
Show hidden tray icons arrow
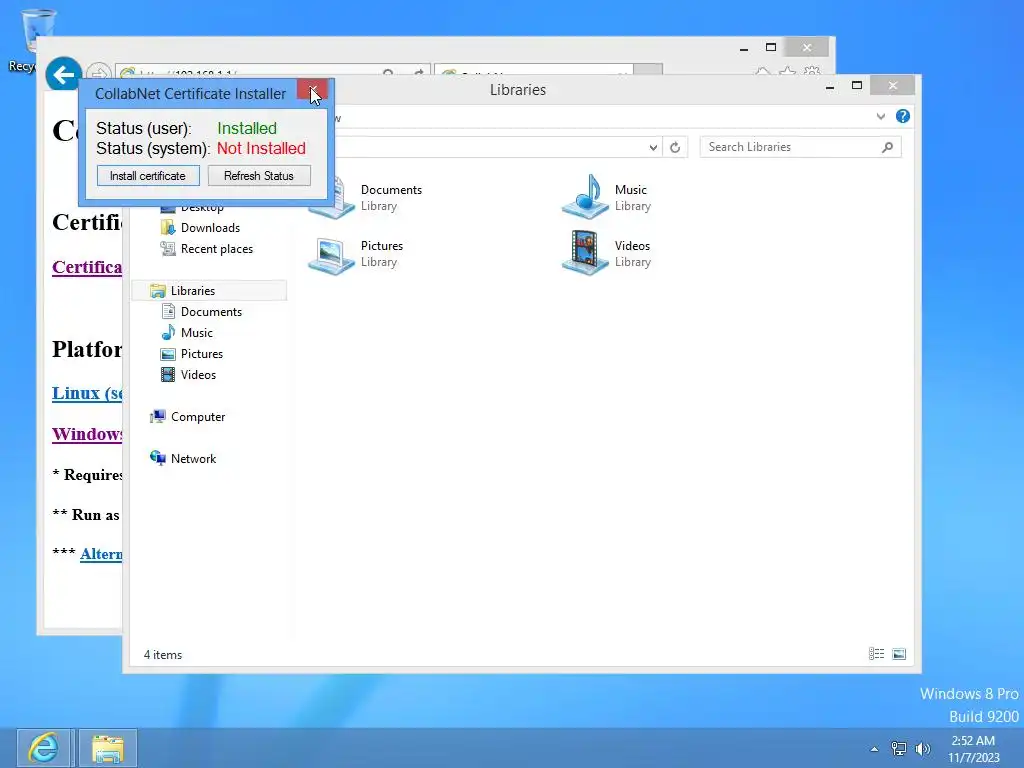pos(874,749)
